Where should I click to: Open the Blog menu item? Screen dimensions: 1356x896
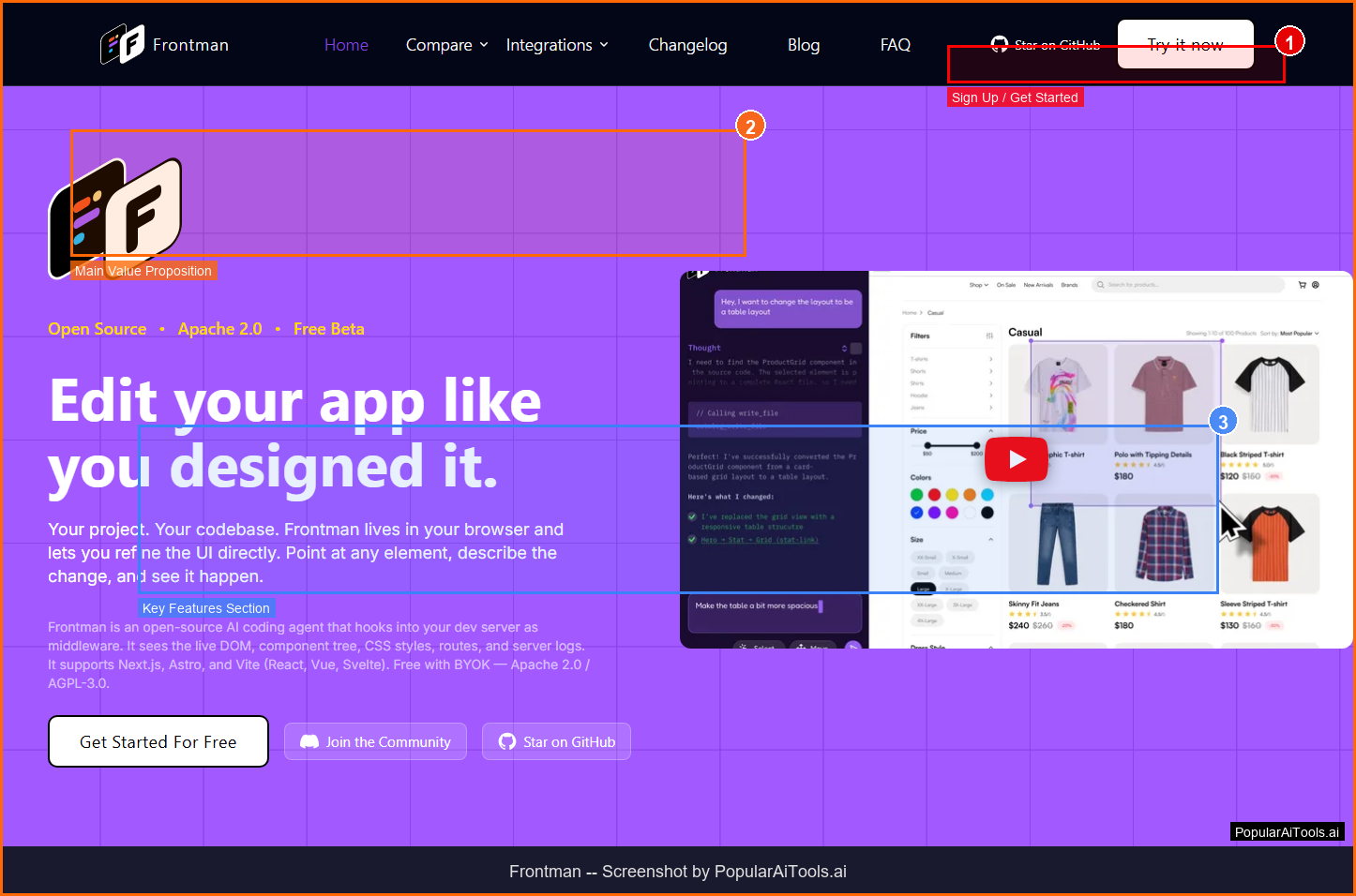803,45
